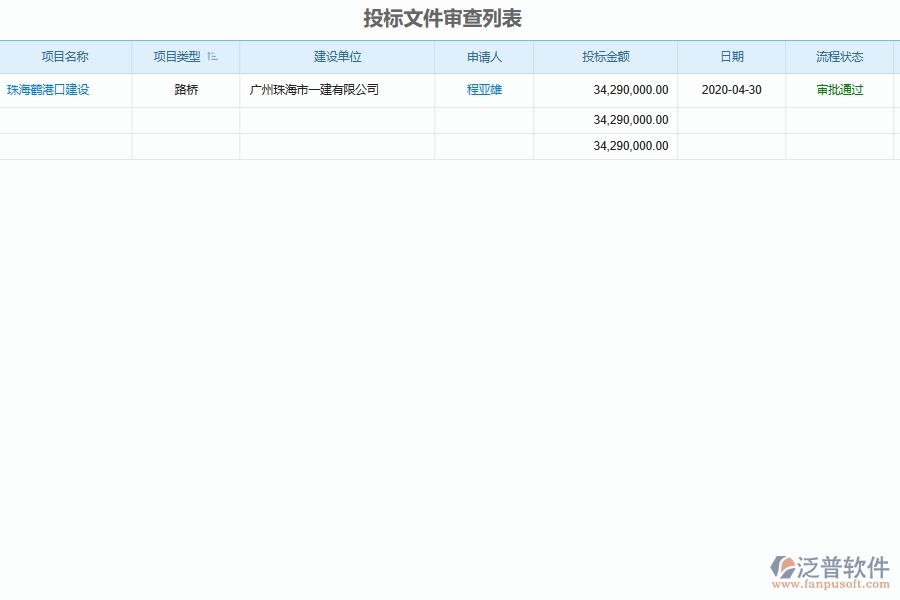Screen dimensions: 900x600
Task: Click the 建设单位 column header
Action: [x=336, y=57]
